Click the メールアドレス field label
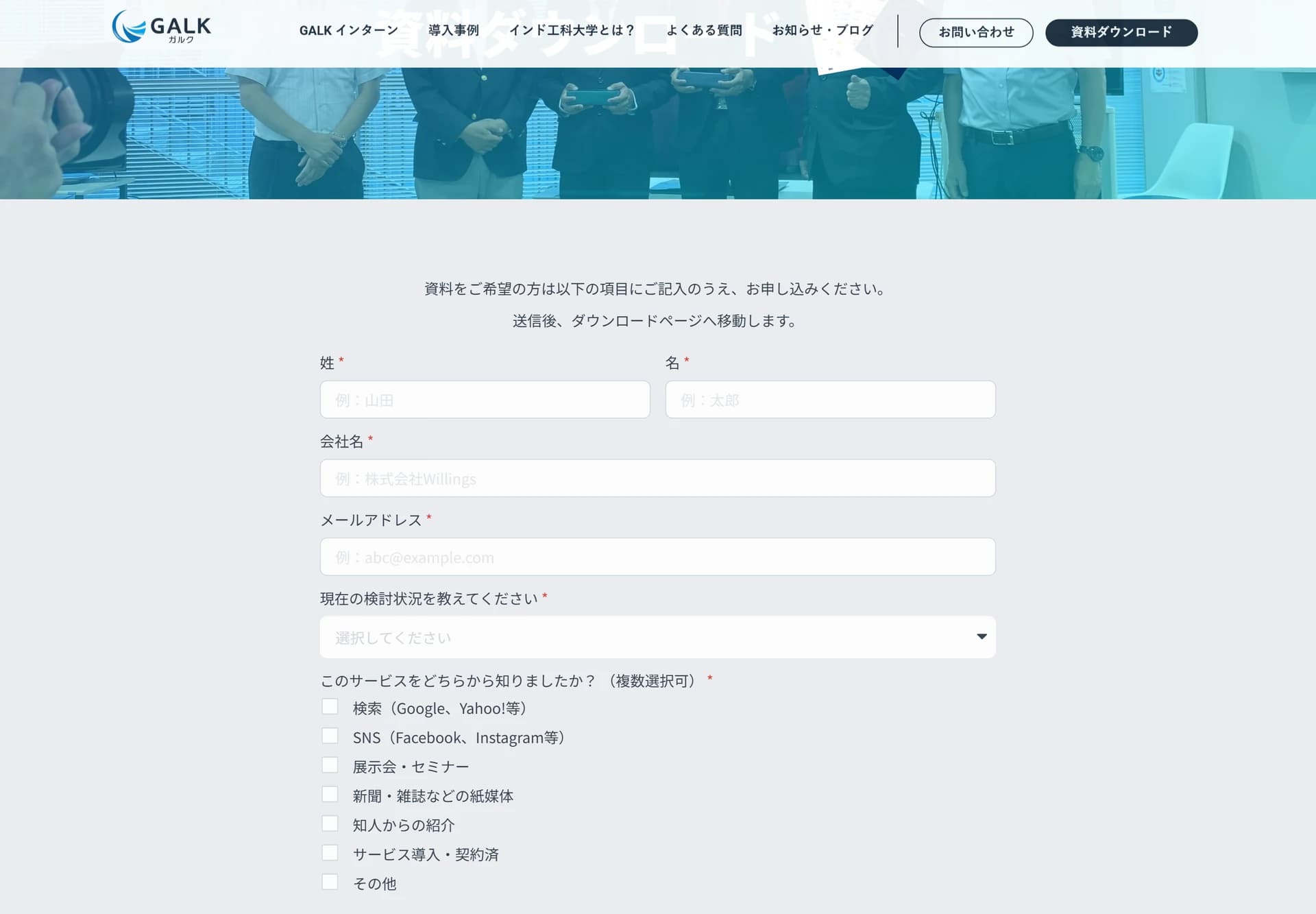The image size is (1316, 914). pyautogui.click(x=371, y=520)
